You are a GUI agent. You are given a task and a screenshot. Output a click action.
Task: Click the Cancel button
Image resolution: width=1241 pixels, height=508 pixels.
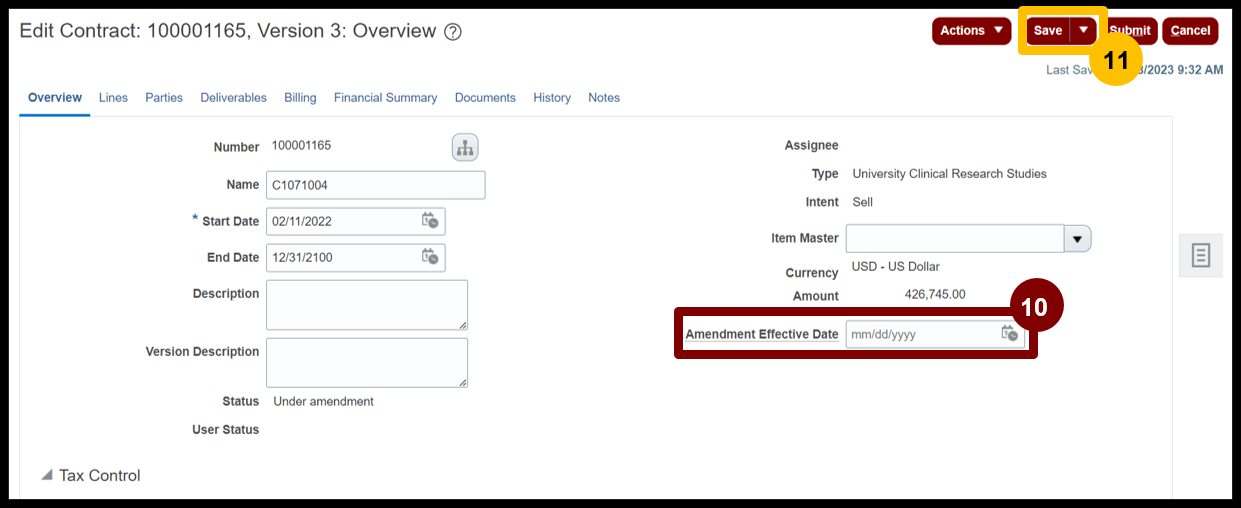[1190, 31]
